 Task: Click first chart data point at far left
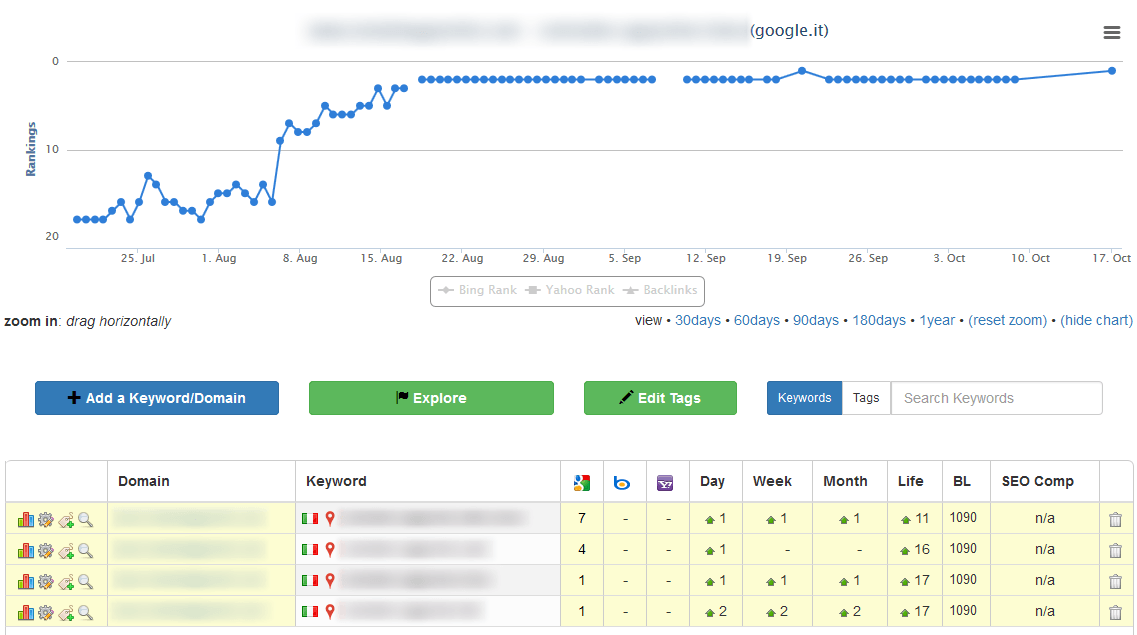77,220
